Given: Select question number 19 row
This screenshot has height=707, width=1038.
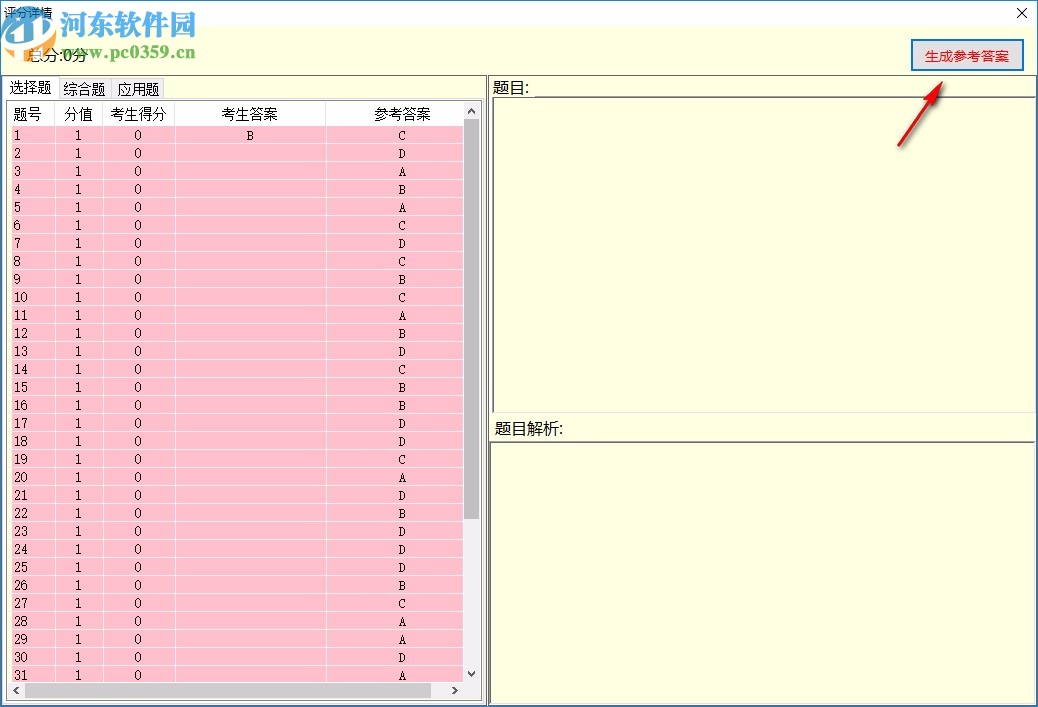Looking at the screenshot, I should pyautogui.click(x=21, y=459).
